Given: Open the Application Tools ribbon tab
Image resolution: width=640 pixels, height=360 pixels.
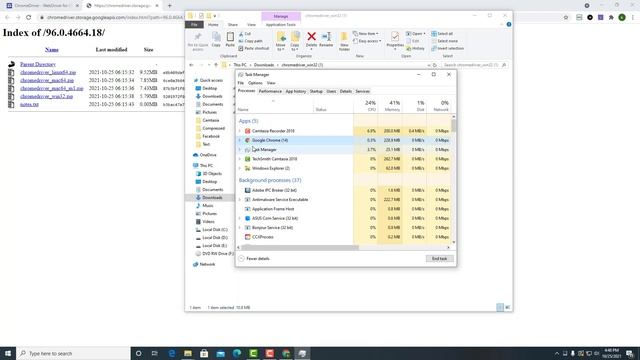Looking at the screenshot, I should [281, 25].
